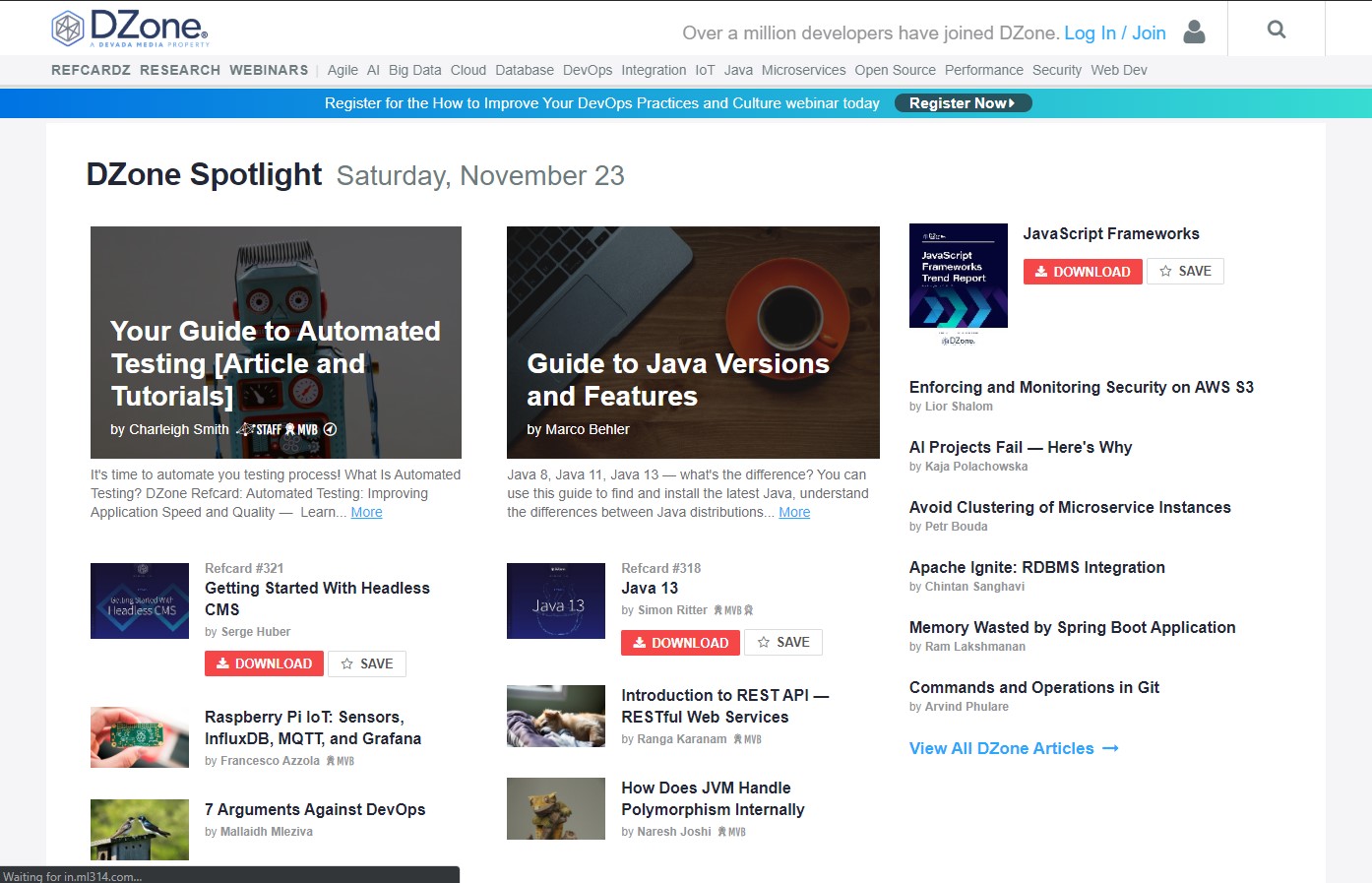Click More under Automated Testing summary
Image resolution: width=1372 pixels, height=883 pixels.
coord(366,512)
